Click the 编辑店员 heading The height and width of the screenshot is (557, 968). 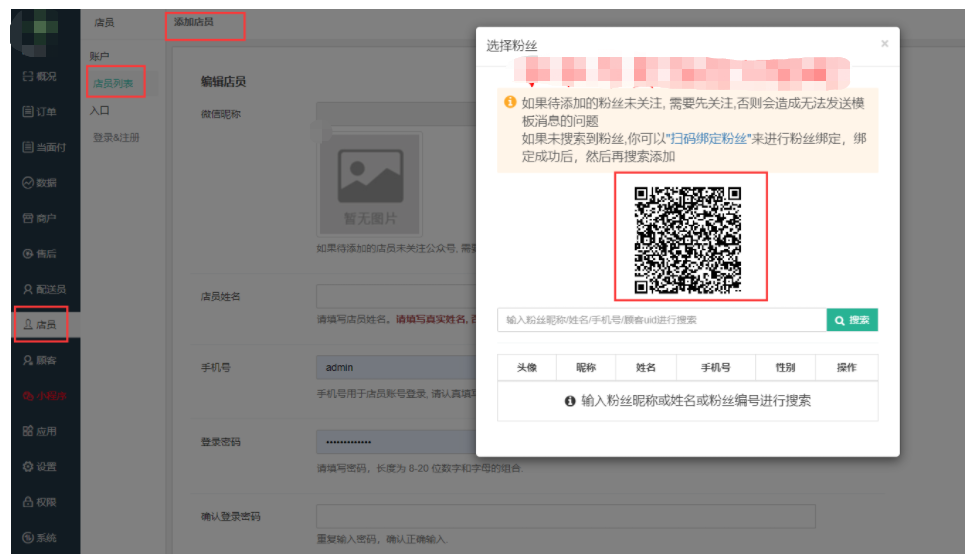point(223,82)
